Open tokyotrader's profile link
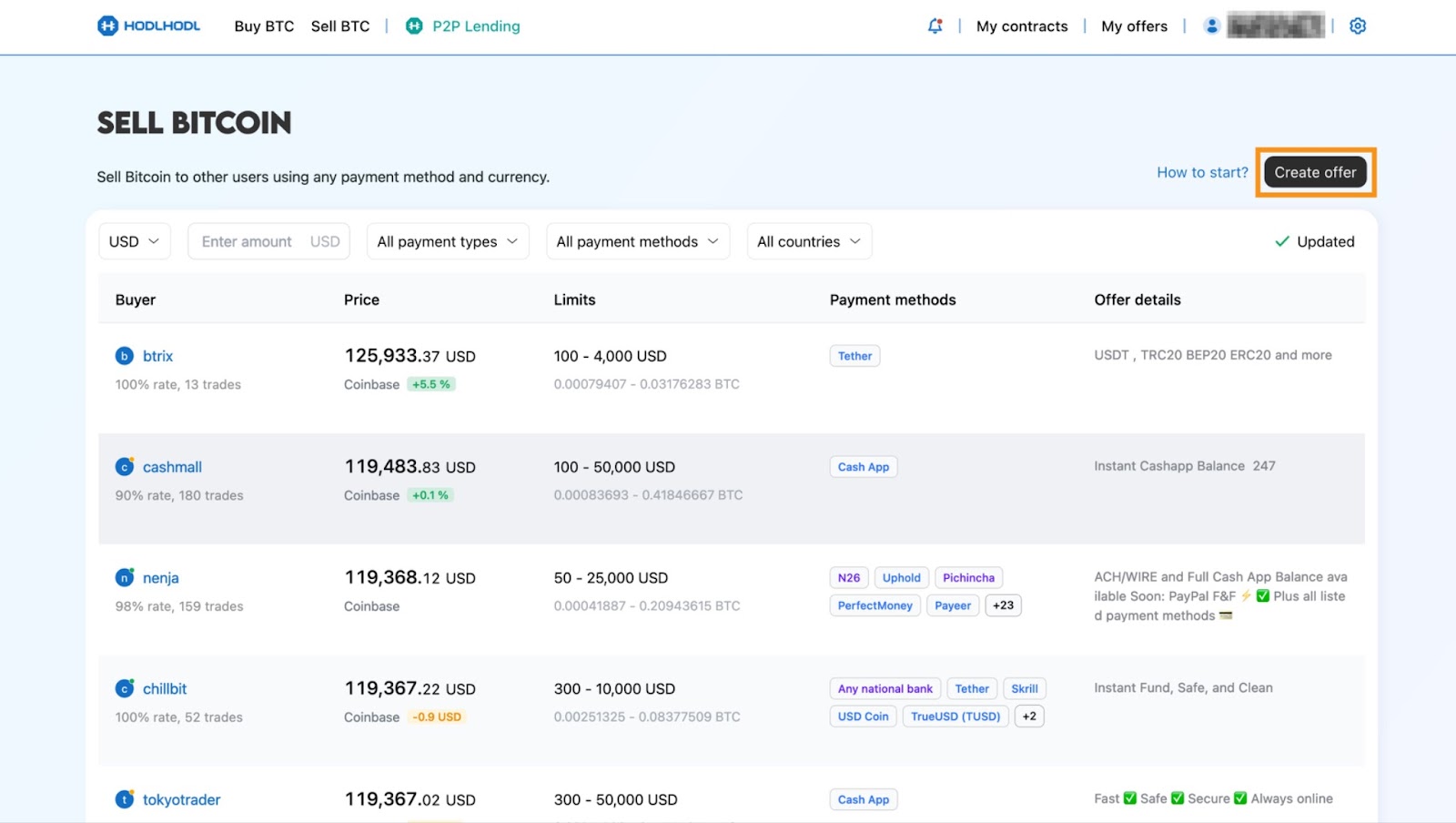The image size is (1456, 823). (181, 800)
